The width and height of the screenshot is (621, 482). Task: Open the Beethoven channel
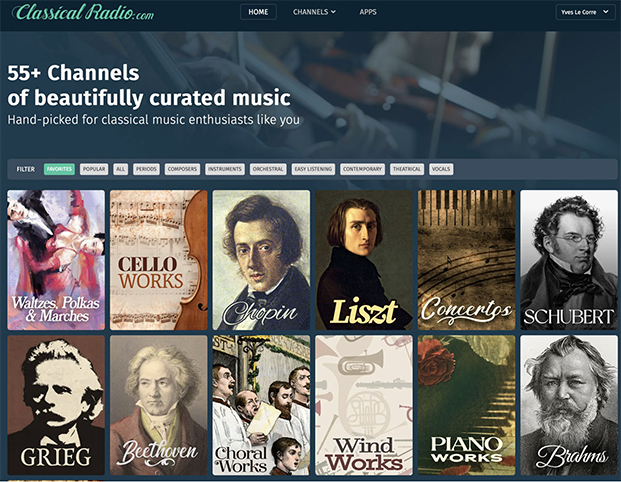159,405
